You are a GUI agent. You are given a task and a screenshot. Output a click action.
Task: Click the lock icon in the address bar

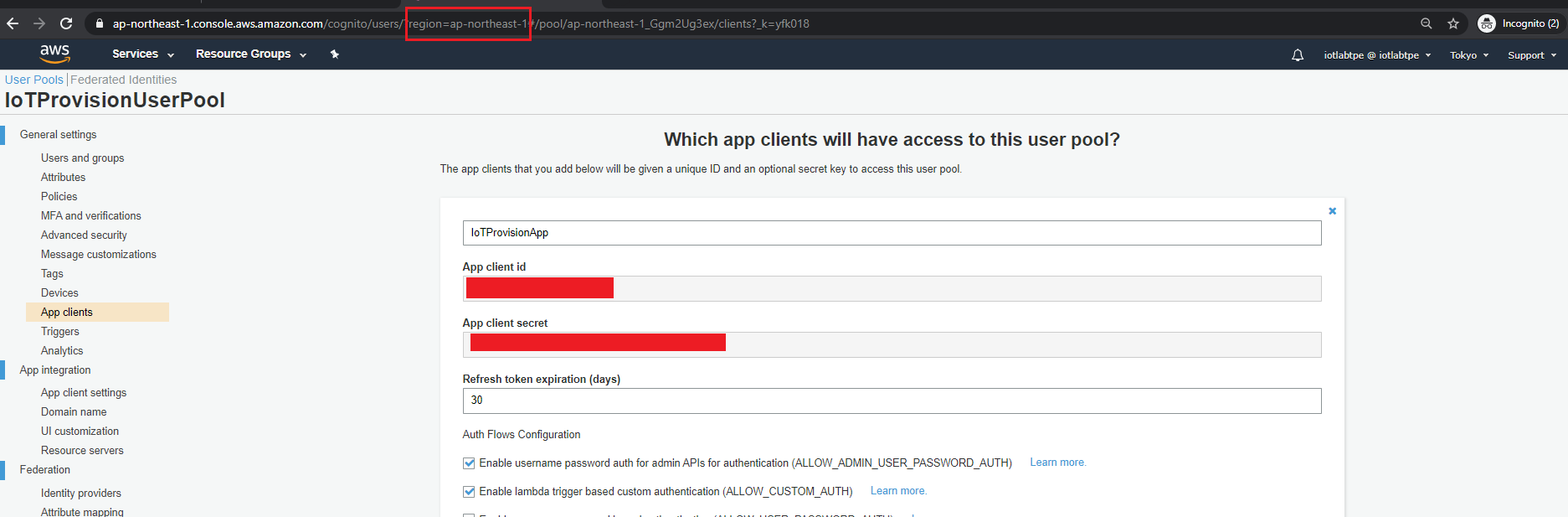100,23
